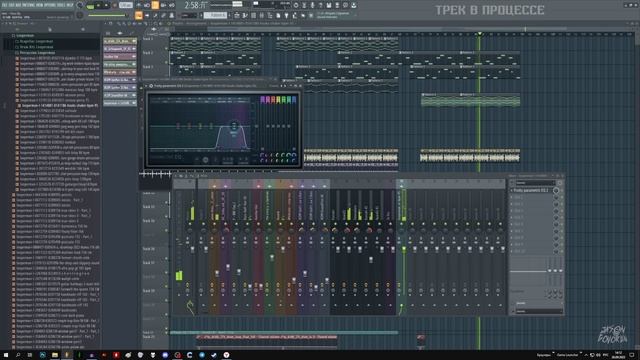
Task: Open the VIEW menu
Action: coord(40,5)
